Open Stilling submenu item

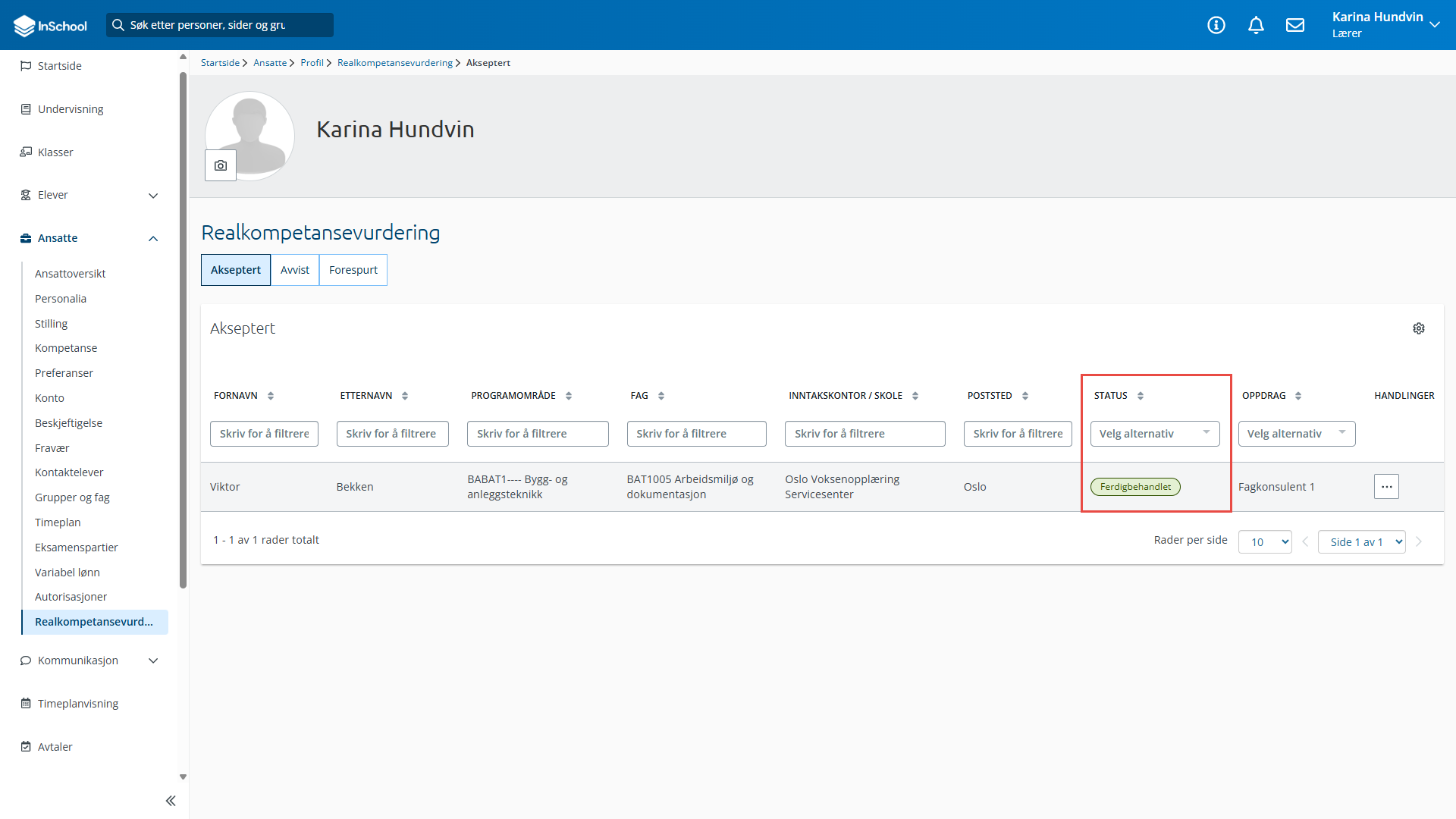pyautogui.click(x=51, y=324)
